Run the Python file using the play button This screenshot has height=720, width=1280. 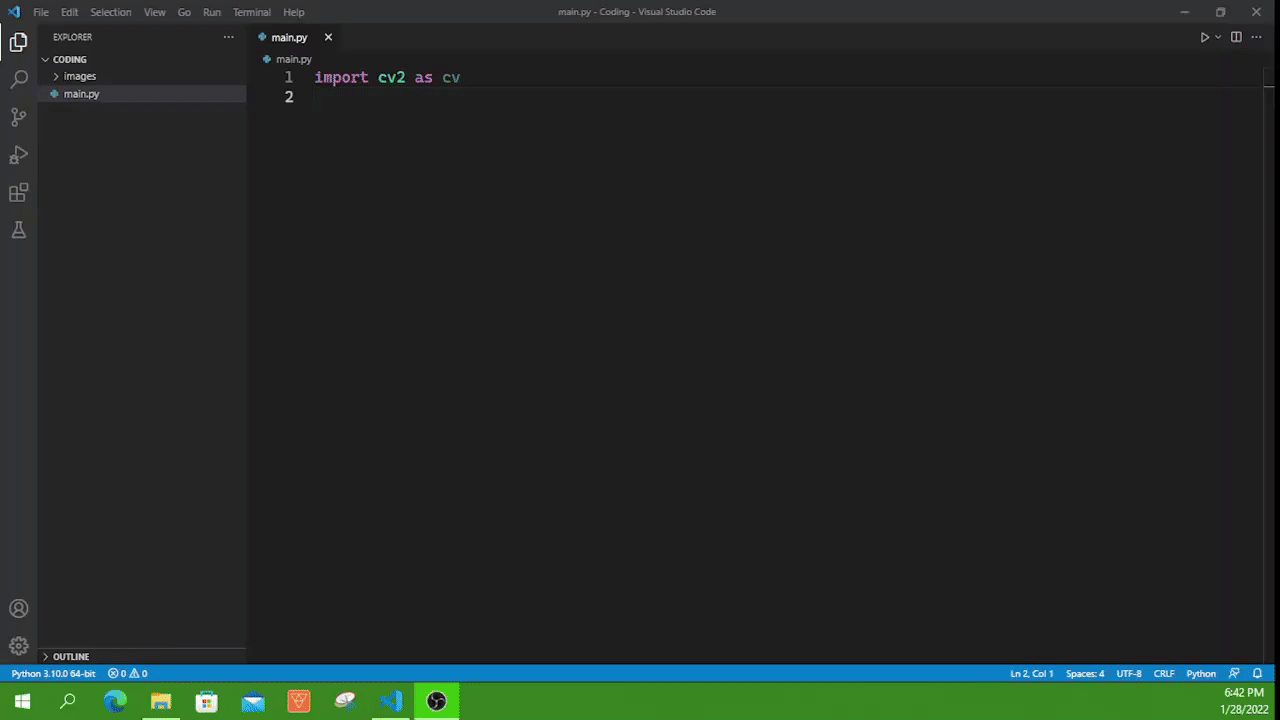click(1203, 37)
